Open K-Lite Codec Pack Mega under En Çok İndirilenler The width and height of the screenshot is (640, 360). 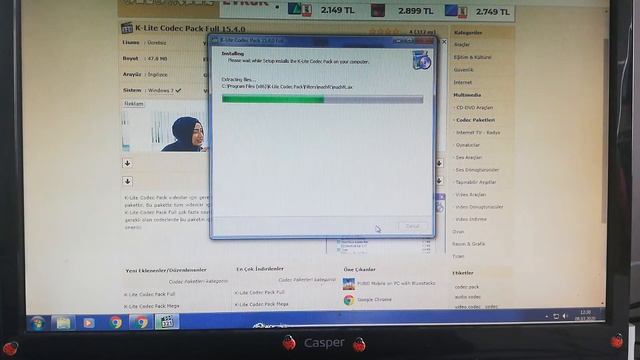click(262, 304)
